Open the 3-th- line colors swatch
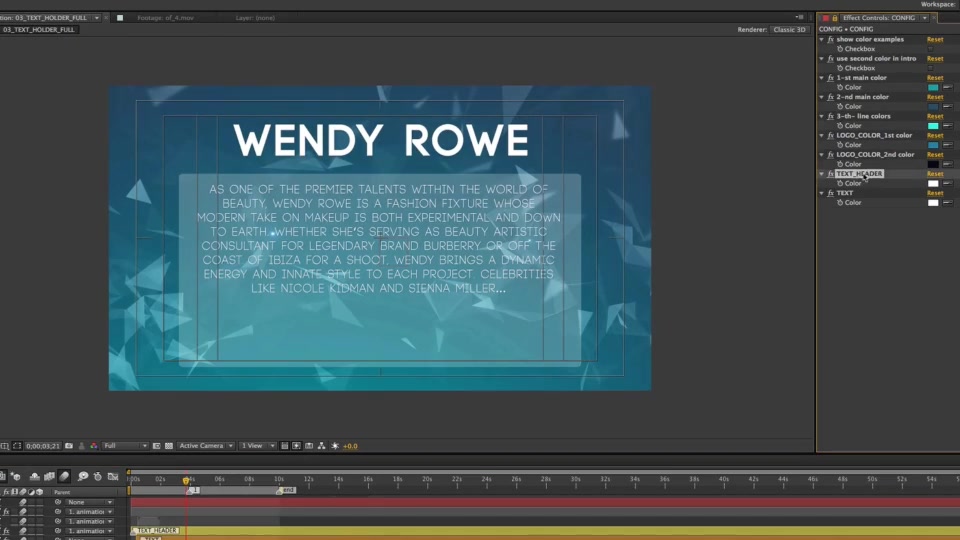This screenshot has width=960, height=540. click(x=933, y=126)
